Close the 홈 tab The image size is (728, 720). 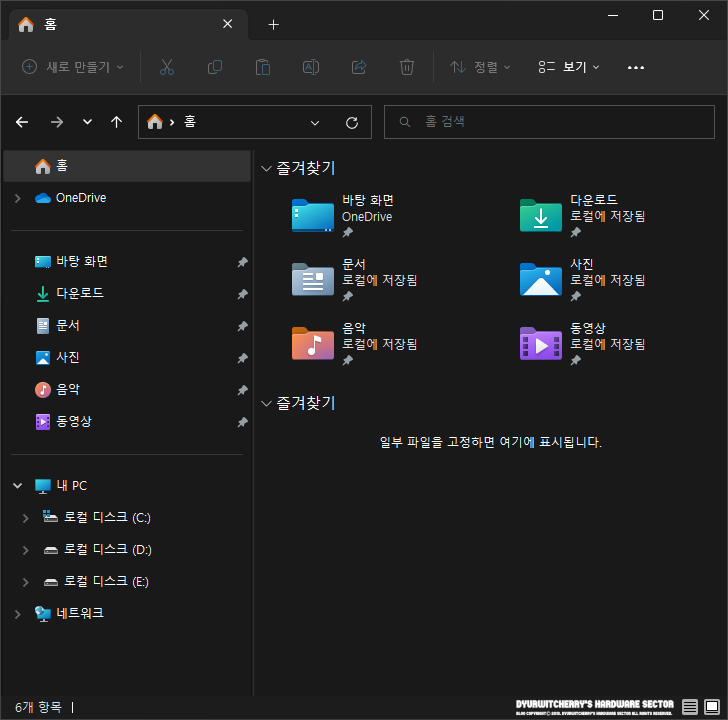point(228,24)
